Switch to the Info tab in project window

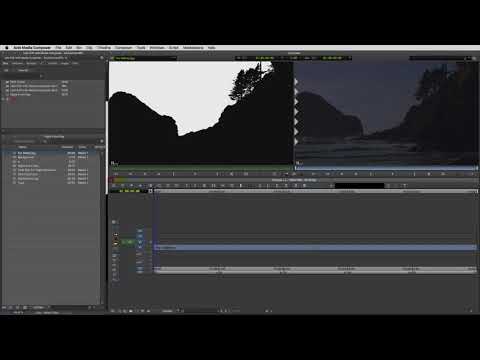(x=75, y=63)
